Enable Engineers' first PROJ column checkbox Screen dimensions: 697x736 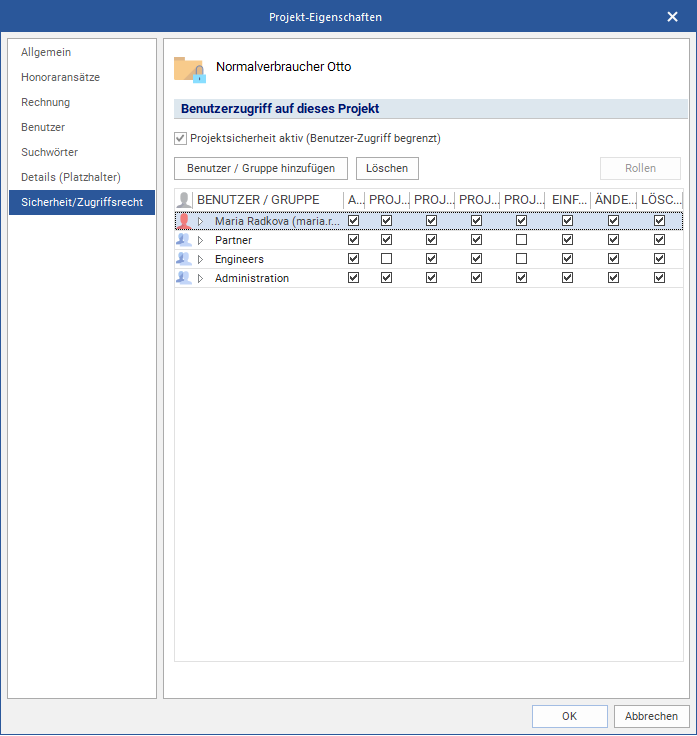click(386, 259)
